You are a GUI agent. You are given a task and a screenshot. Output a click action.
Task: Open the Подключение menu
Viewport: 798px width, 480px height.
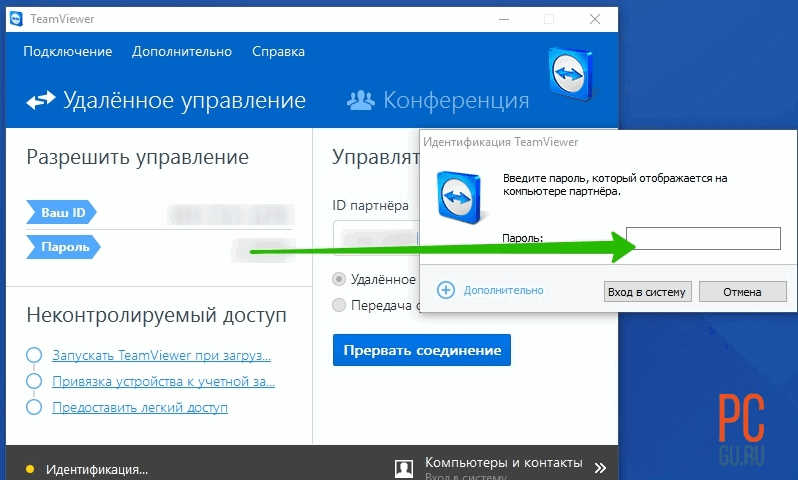click(x=68, y=51)
